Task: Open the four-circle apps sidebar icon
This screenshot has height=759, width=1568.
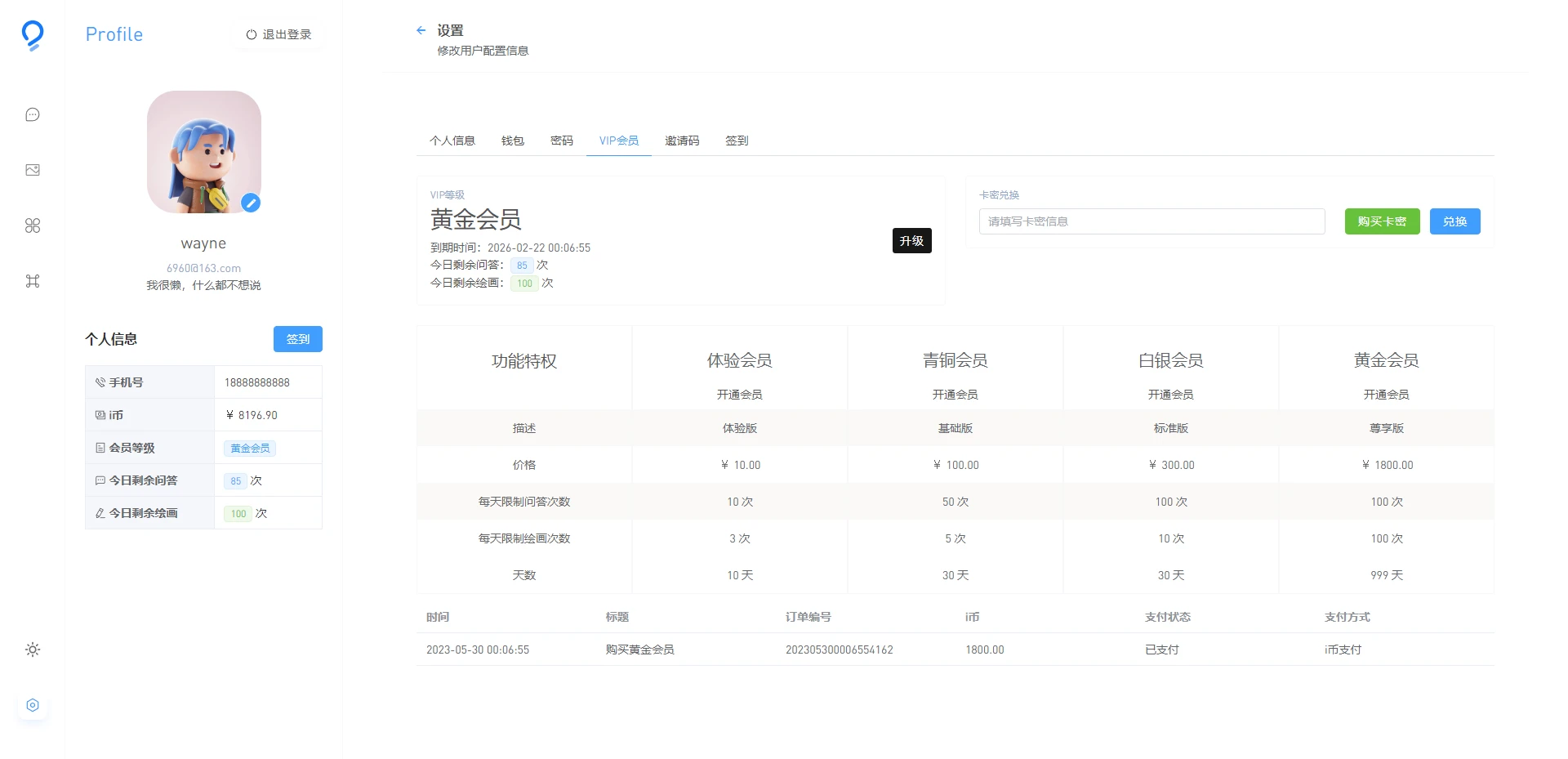Action: pyautogui.click(x=33, y=225)
